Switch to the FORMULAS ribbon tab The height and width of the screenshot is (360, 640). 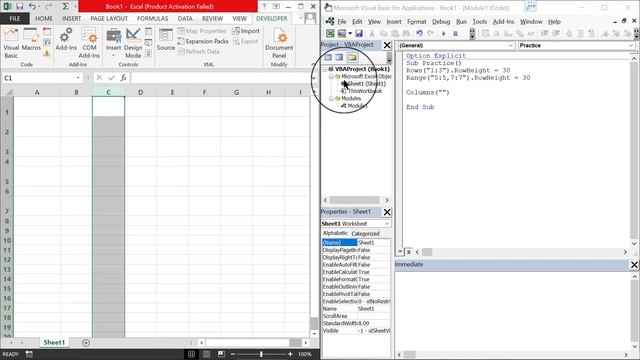click(152, 19)
